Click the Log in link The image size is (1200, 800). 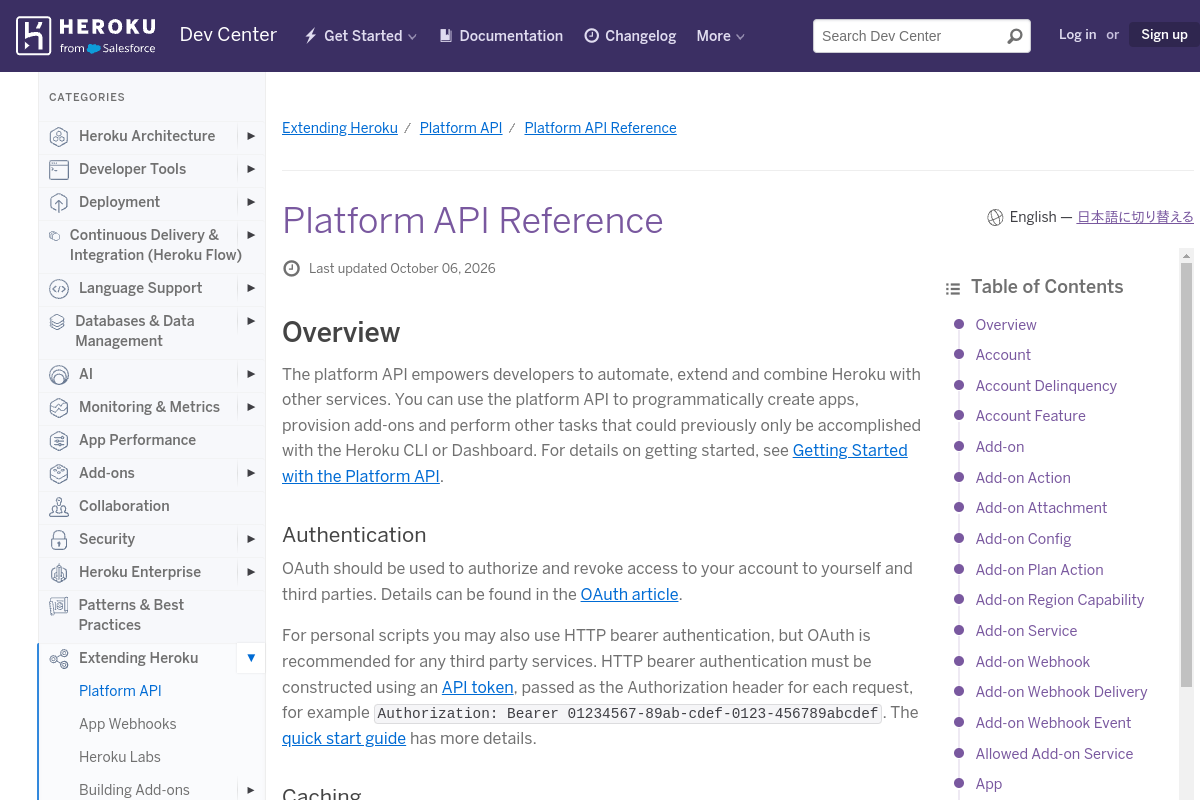click(1077, 35)
